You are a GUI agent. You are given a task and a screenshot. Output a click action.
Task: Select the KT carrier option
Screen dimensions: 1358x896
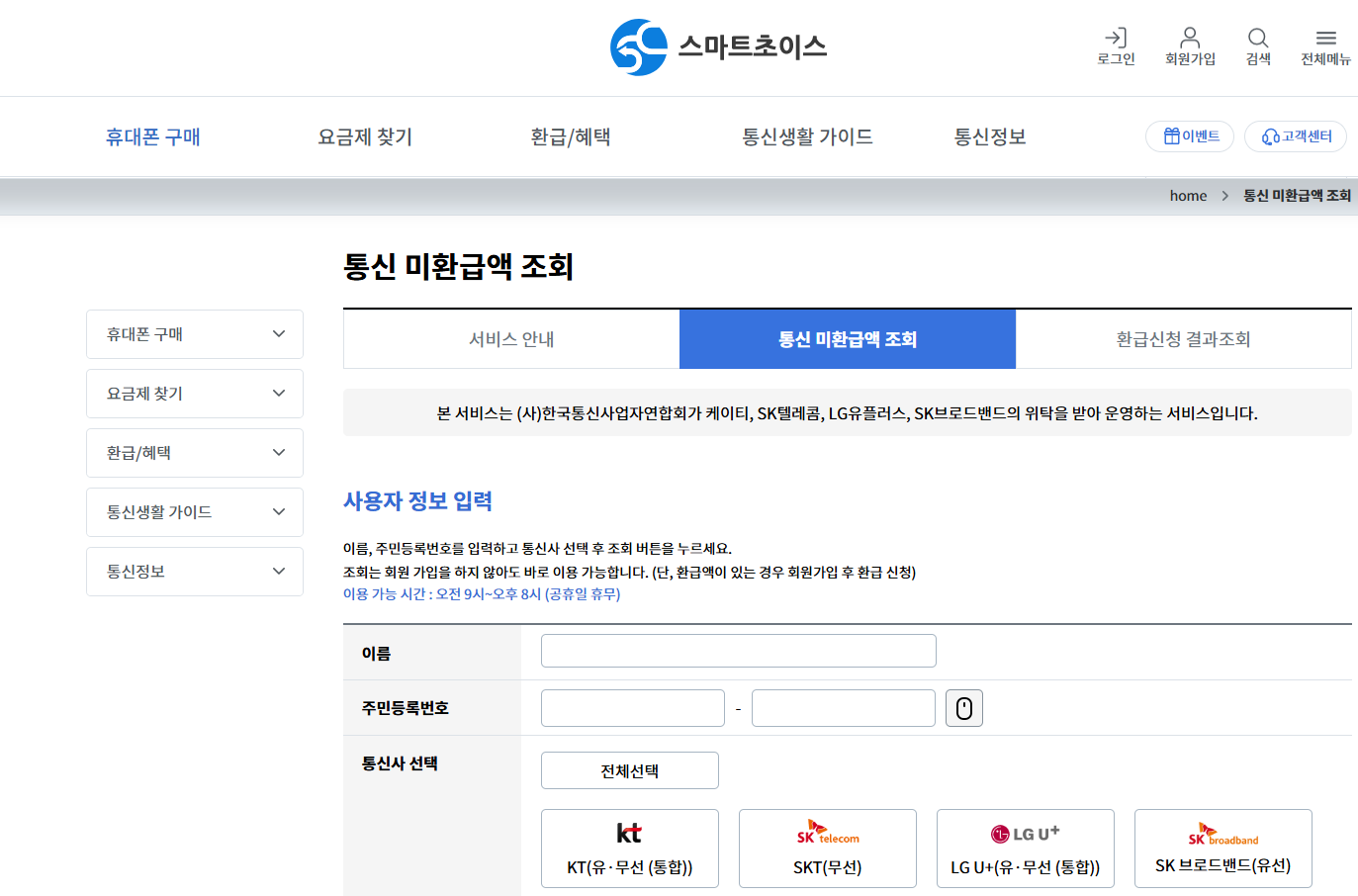(x=630, y=849)
